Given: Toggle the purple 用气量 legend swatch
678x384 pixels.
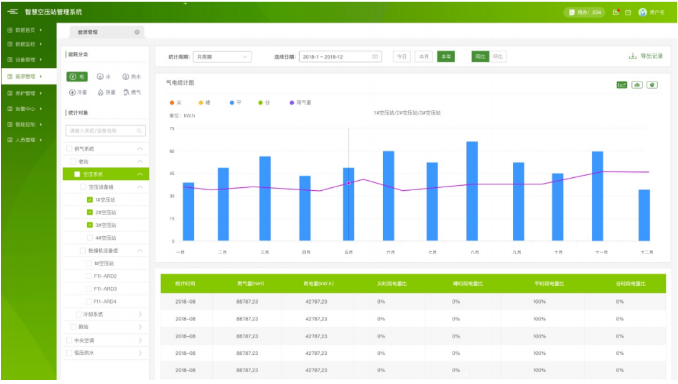Looking at the screenshot, I should pos(292,102).
